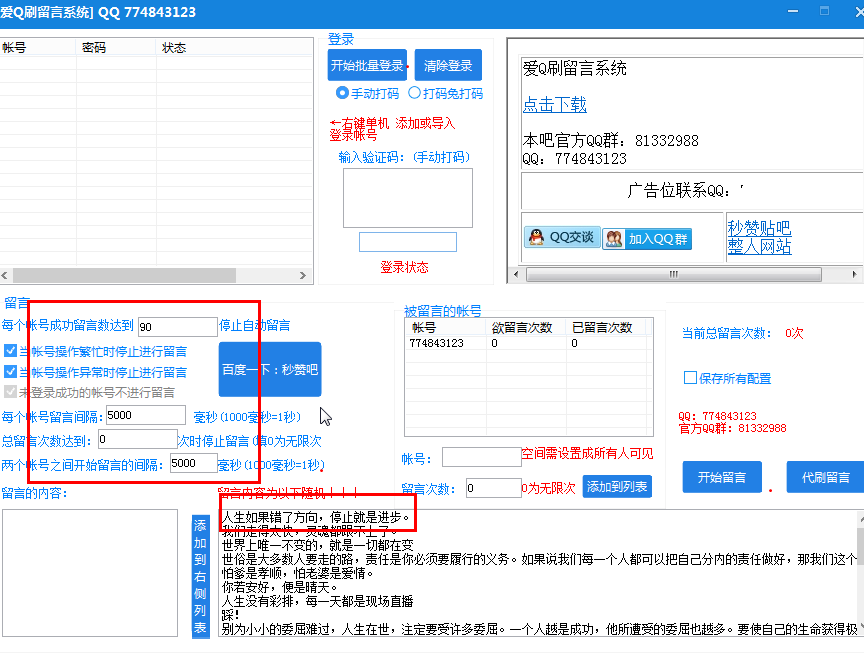Open the 秒赞贴吧 link

(759, 228)
